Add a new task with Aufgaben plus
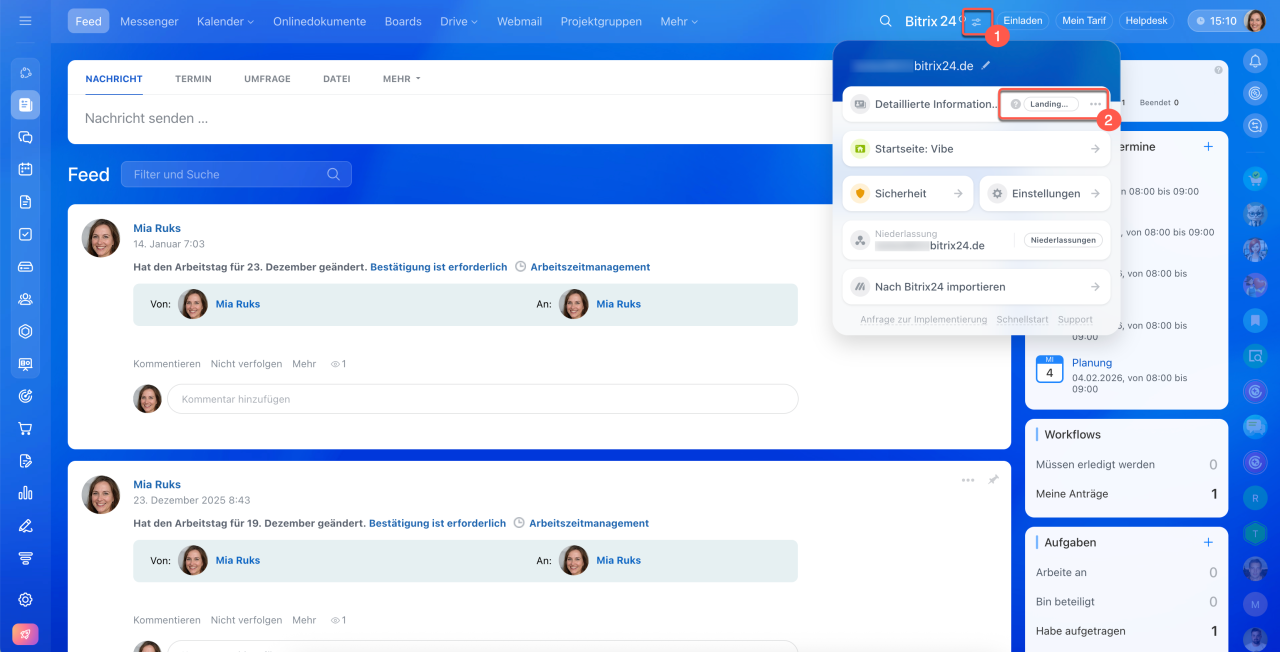Screen dimensions: 1280x652 pos(1208,542)
